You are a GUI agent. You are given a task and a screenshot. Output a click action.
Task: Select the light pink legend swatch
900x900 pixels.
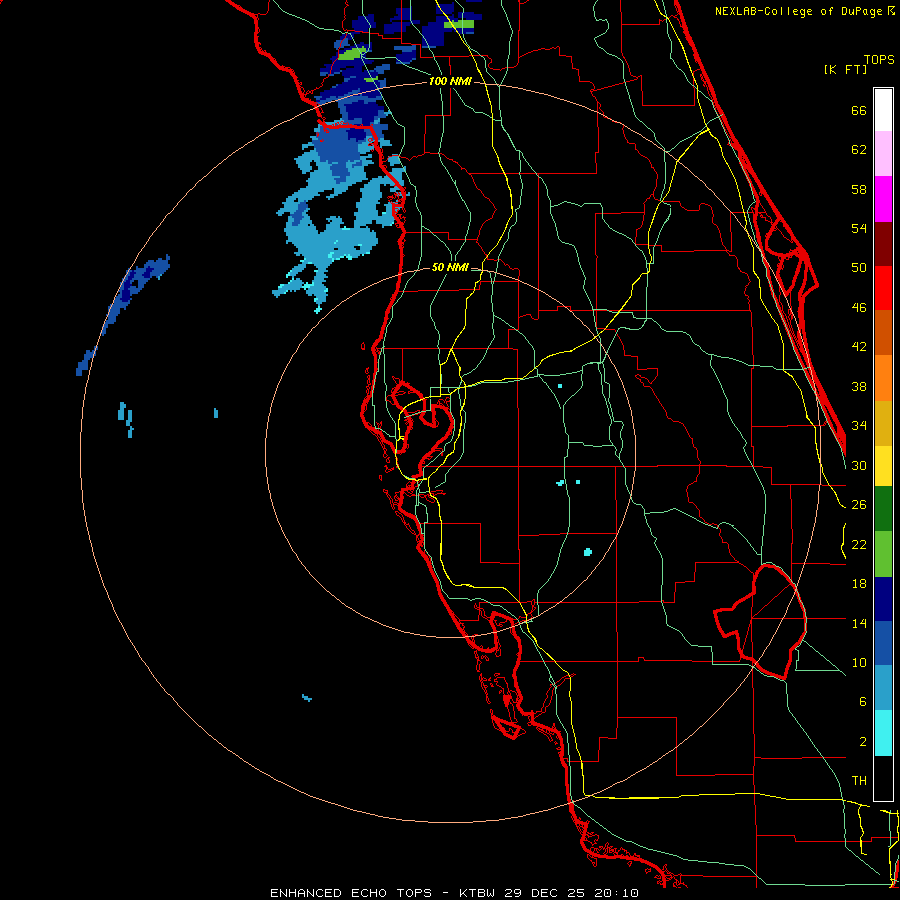pyautogui.click(x=883, y=154)
